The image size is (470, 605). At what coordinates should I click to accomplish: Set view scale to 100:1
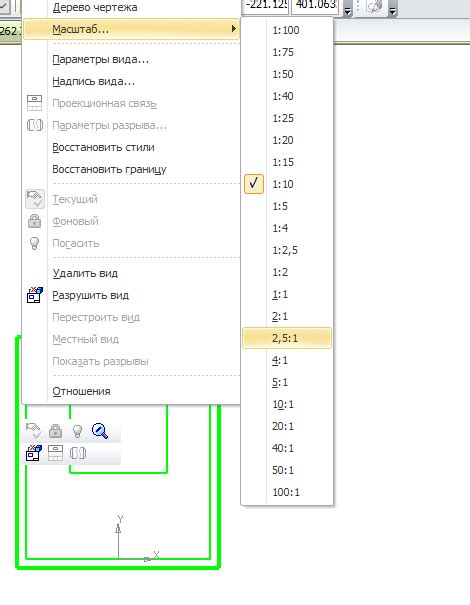point(287,492)
